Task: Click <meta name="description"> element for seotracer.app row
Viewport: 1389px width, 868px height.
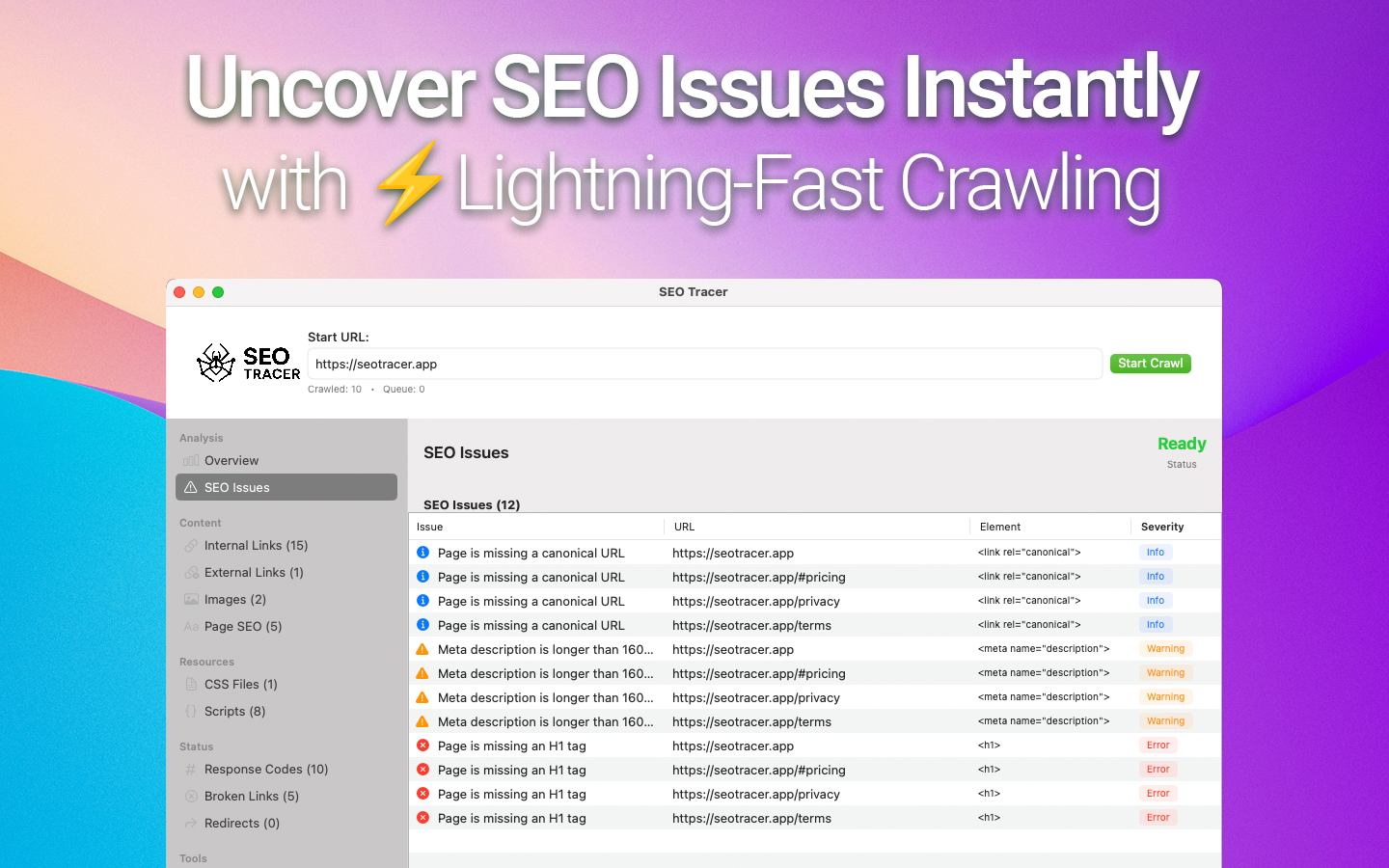Action: point(1044,649)
